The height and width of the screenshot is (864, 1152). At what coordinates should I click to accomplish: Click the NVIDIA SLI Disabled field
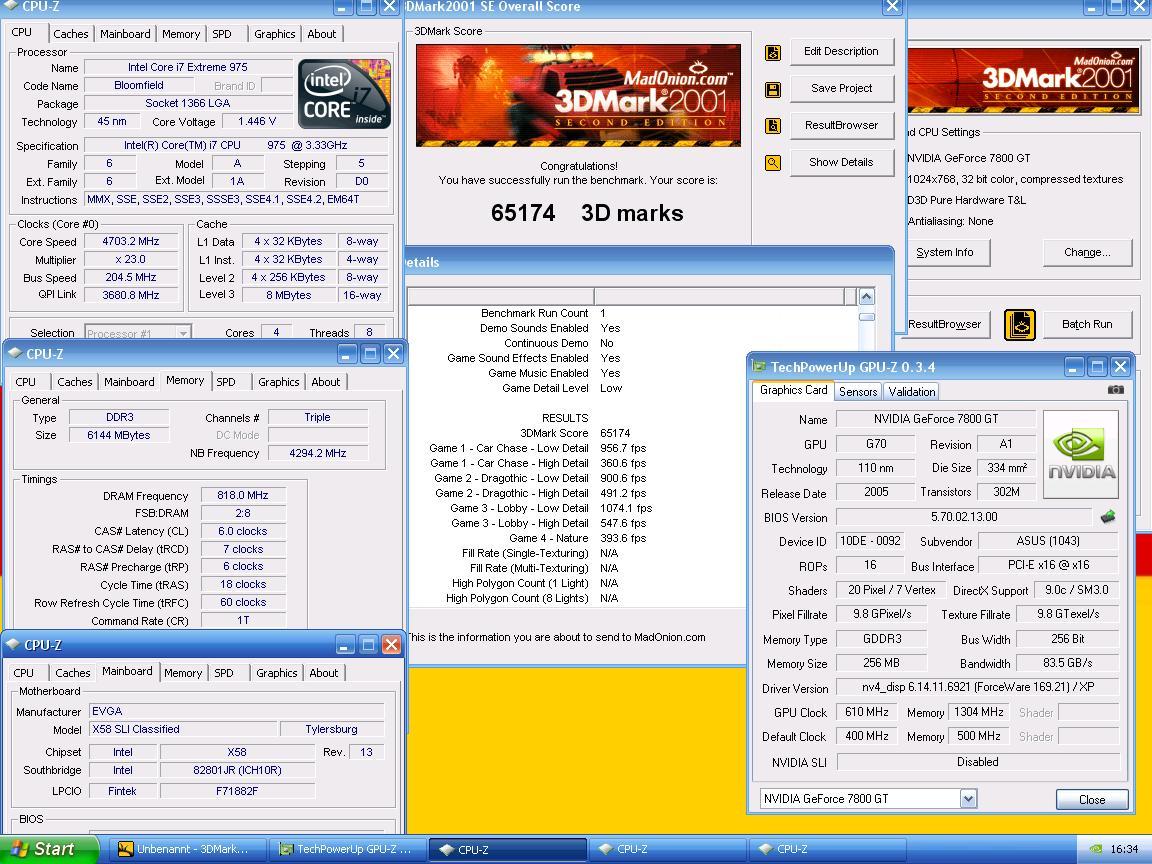[978, 763]
